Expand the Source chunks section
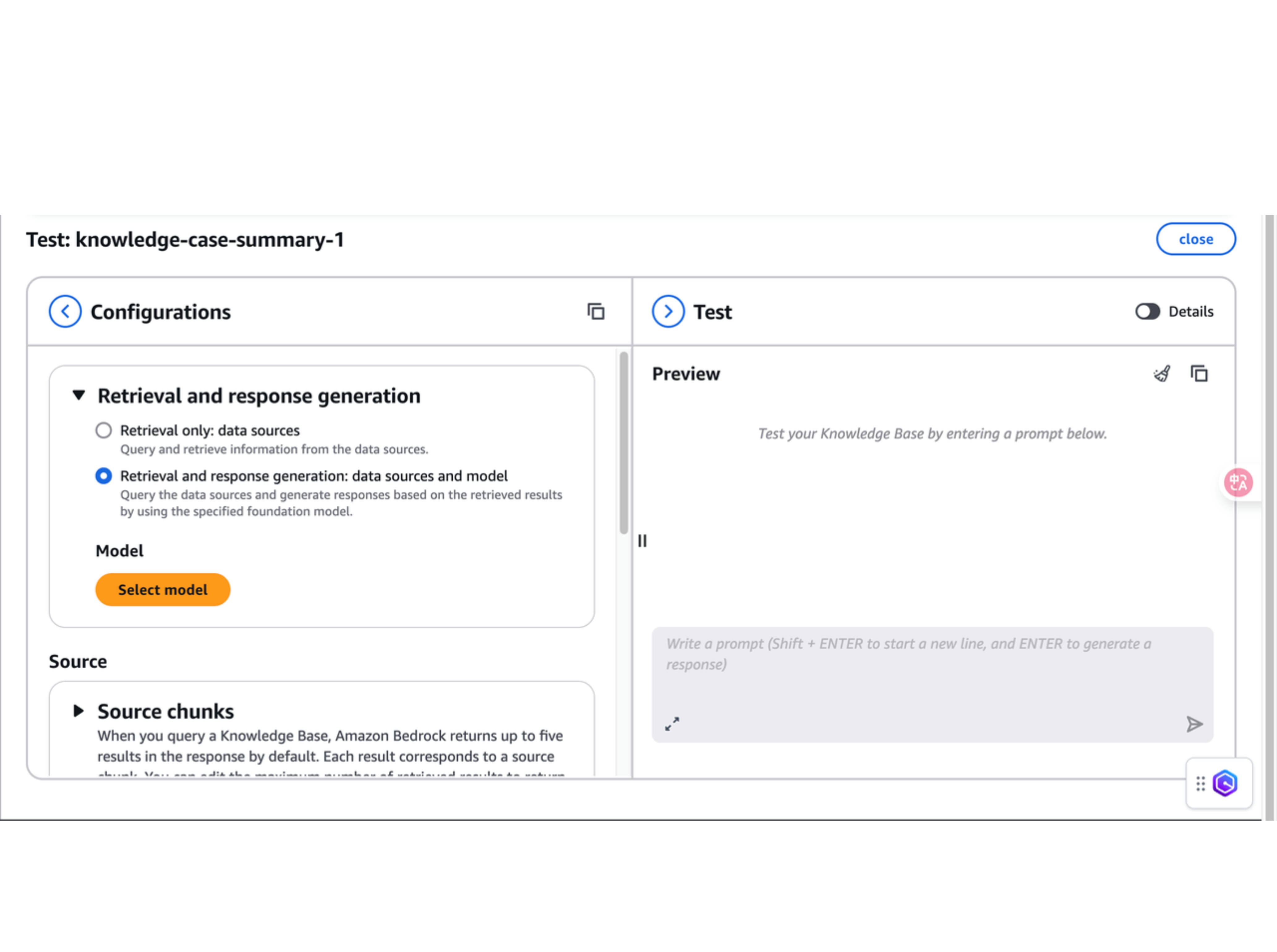This screenshot has width=1277, height=952. pos(79,711)
